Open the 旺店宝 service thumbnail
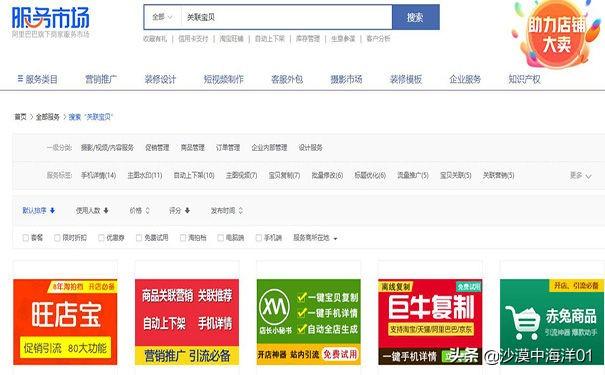Image resolution: width=605 pixels, height=375 pixels. [65, 322]
